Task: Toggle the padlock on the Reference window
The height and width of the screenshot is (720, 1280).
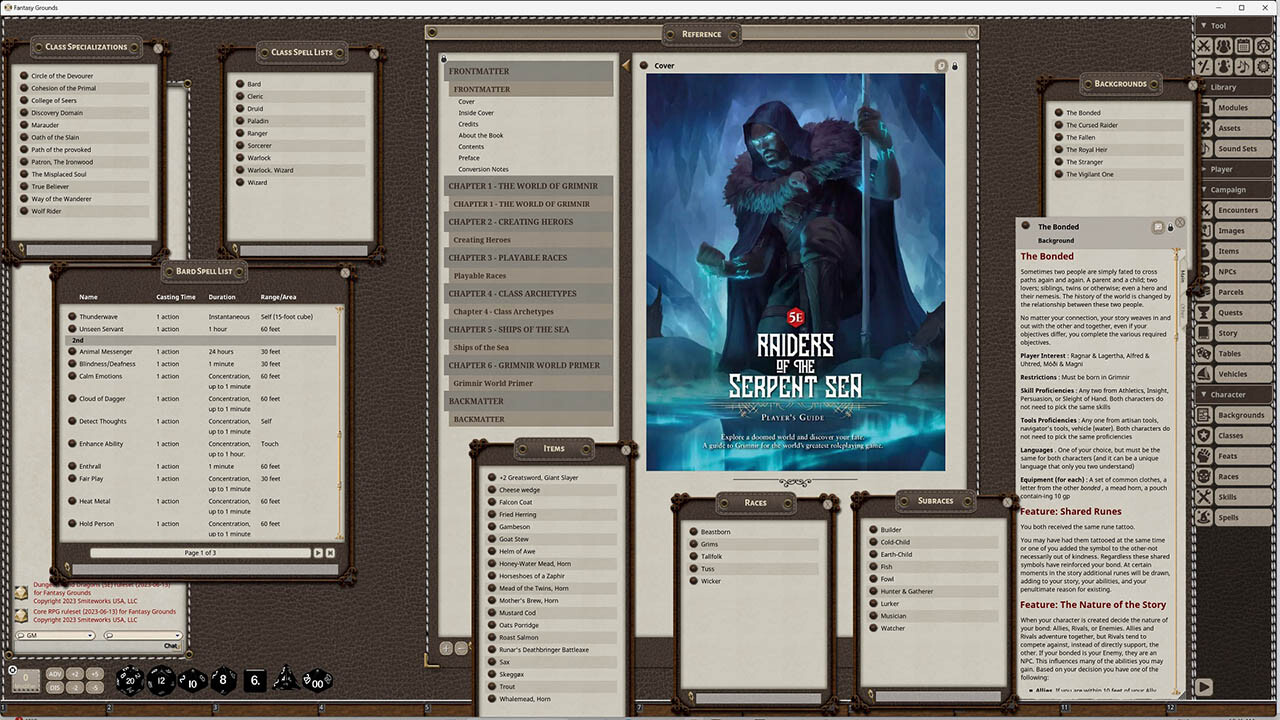Action: tap(955, 65)
